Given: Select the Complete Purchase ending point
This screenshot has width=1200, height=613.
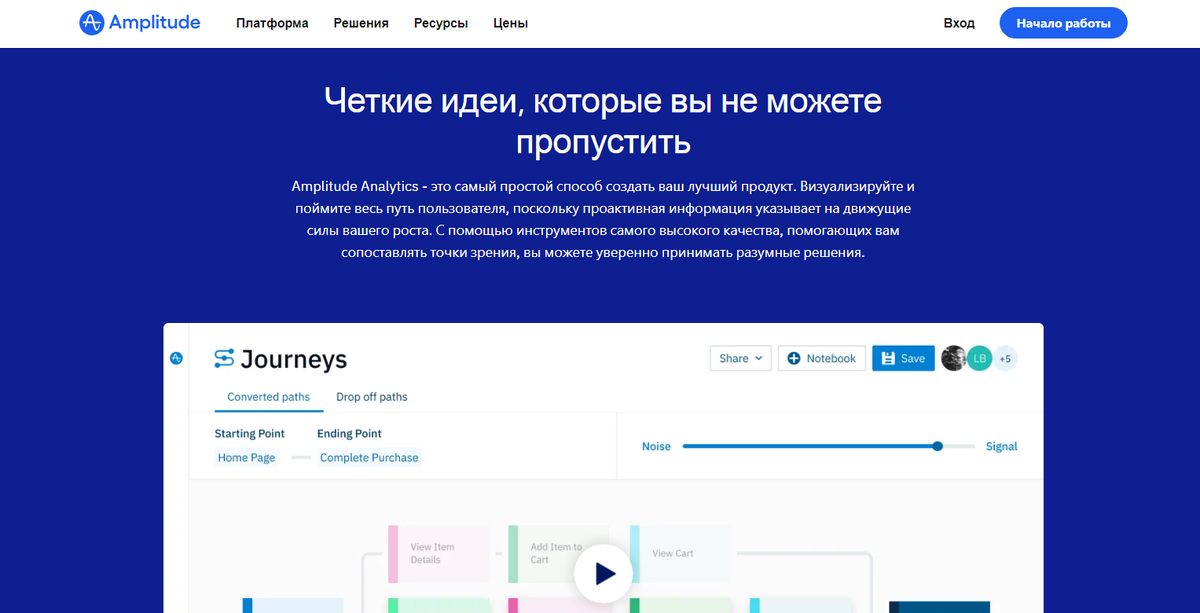Looking at the screenshot, I should 369,458.
